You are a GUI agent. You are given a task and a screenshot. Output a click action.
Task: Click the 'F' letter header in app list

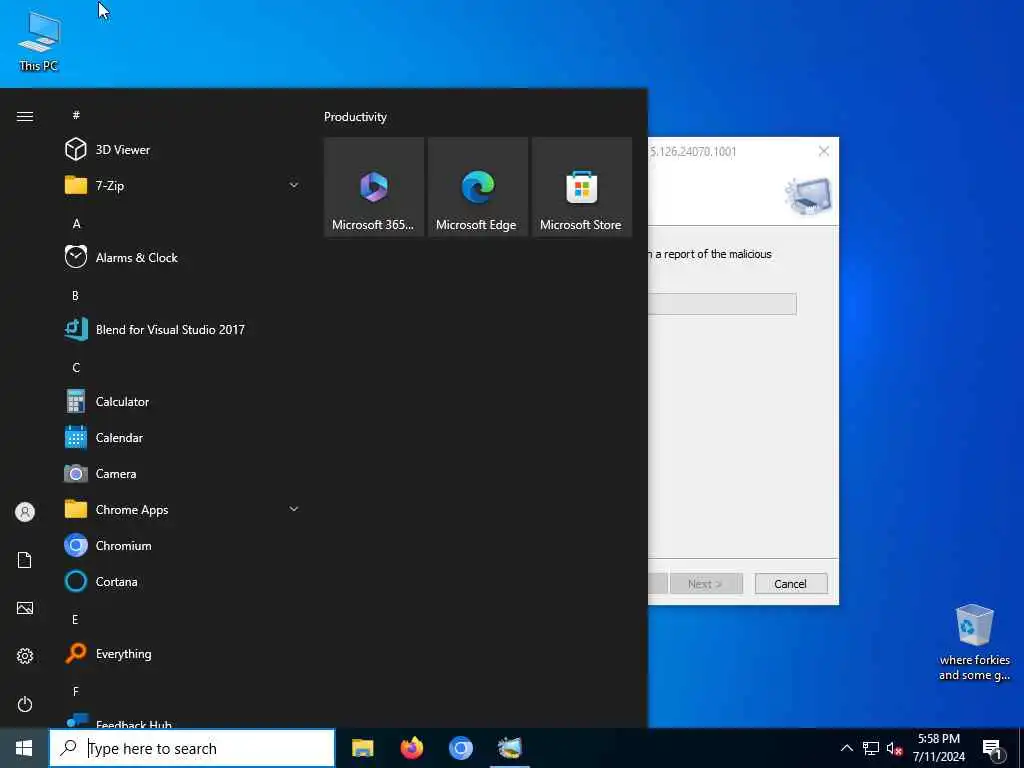(x=76, y=691)
